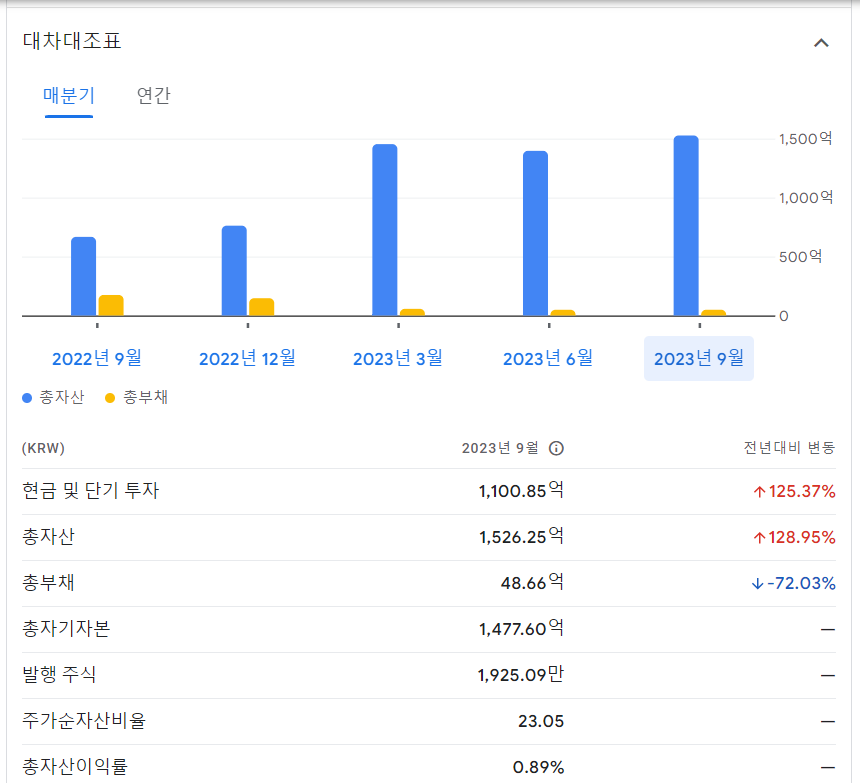This screenshot has width=860, height=783.
Task: Click the (KRW) currency label
Action: coord(43,449)
